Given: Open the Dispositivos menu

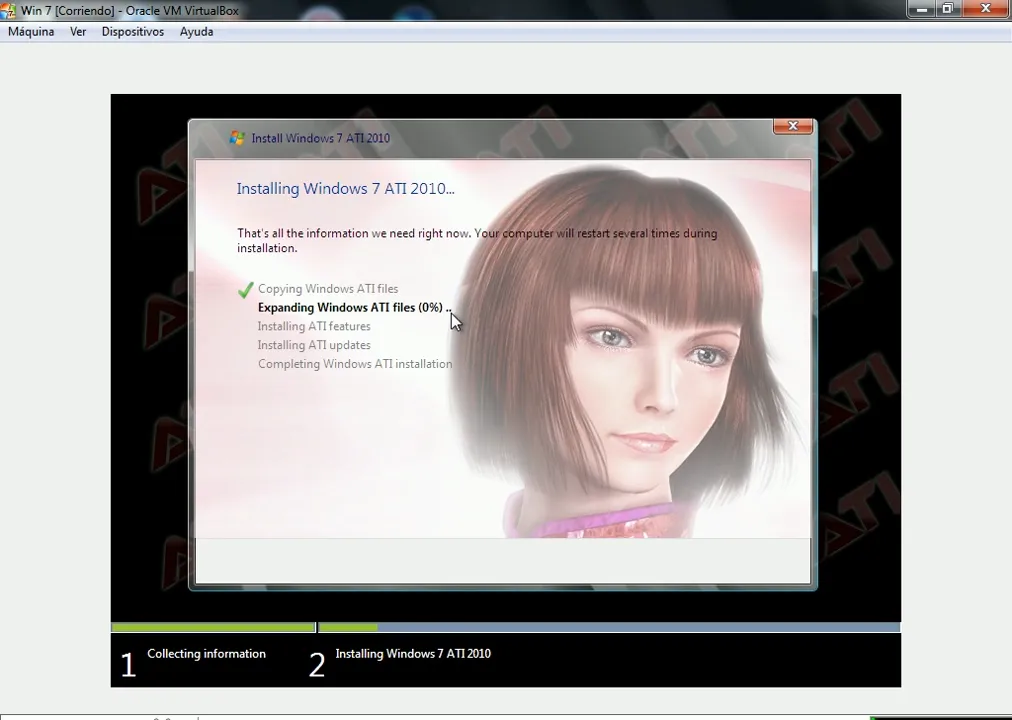Looking at the screenshot, I should [133, 32].
